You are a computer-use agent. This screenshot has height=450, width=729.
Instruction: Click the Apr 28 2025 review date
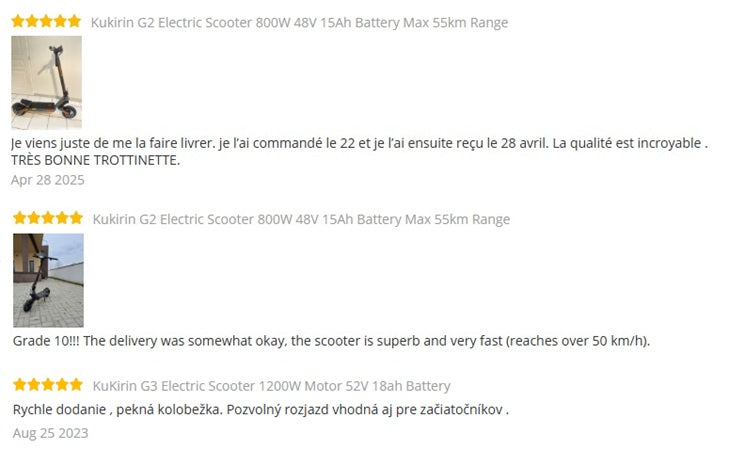pyautogui.click(x=48, y=180)
